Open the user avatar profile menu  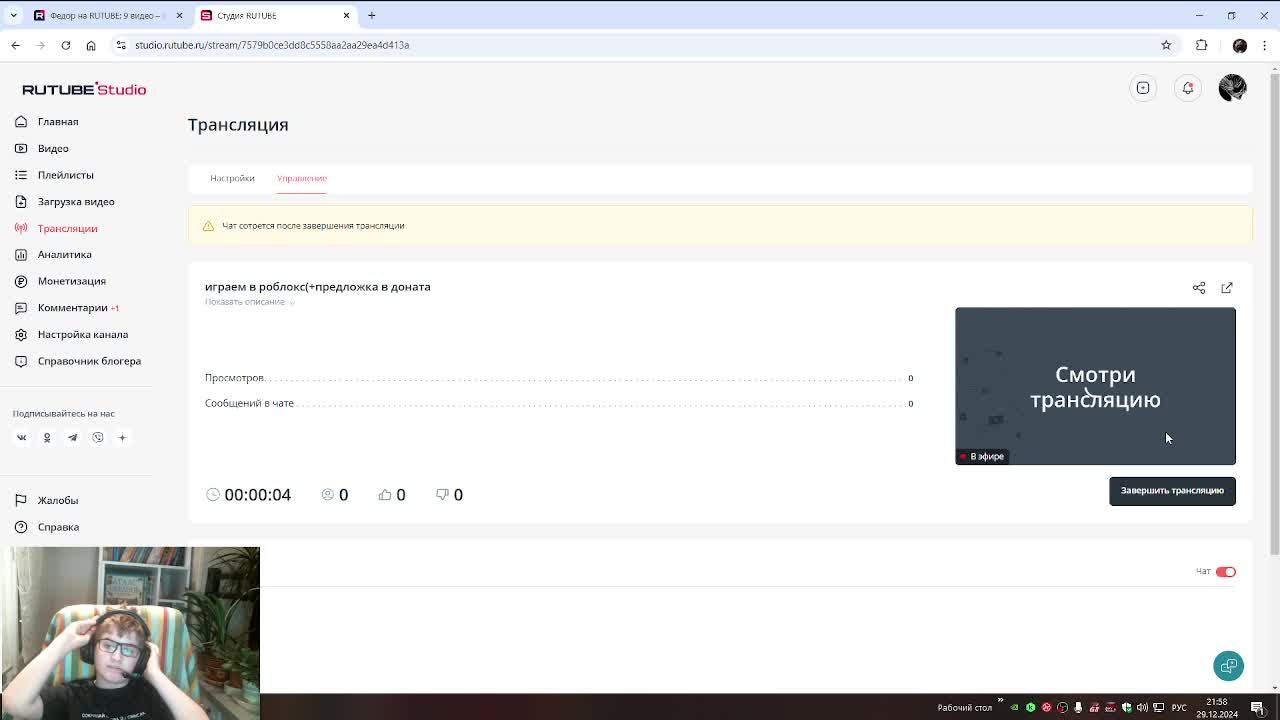1232,88
